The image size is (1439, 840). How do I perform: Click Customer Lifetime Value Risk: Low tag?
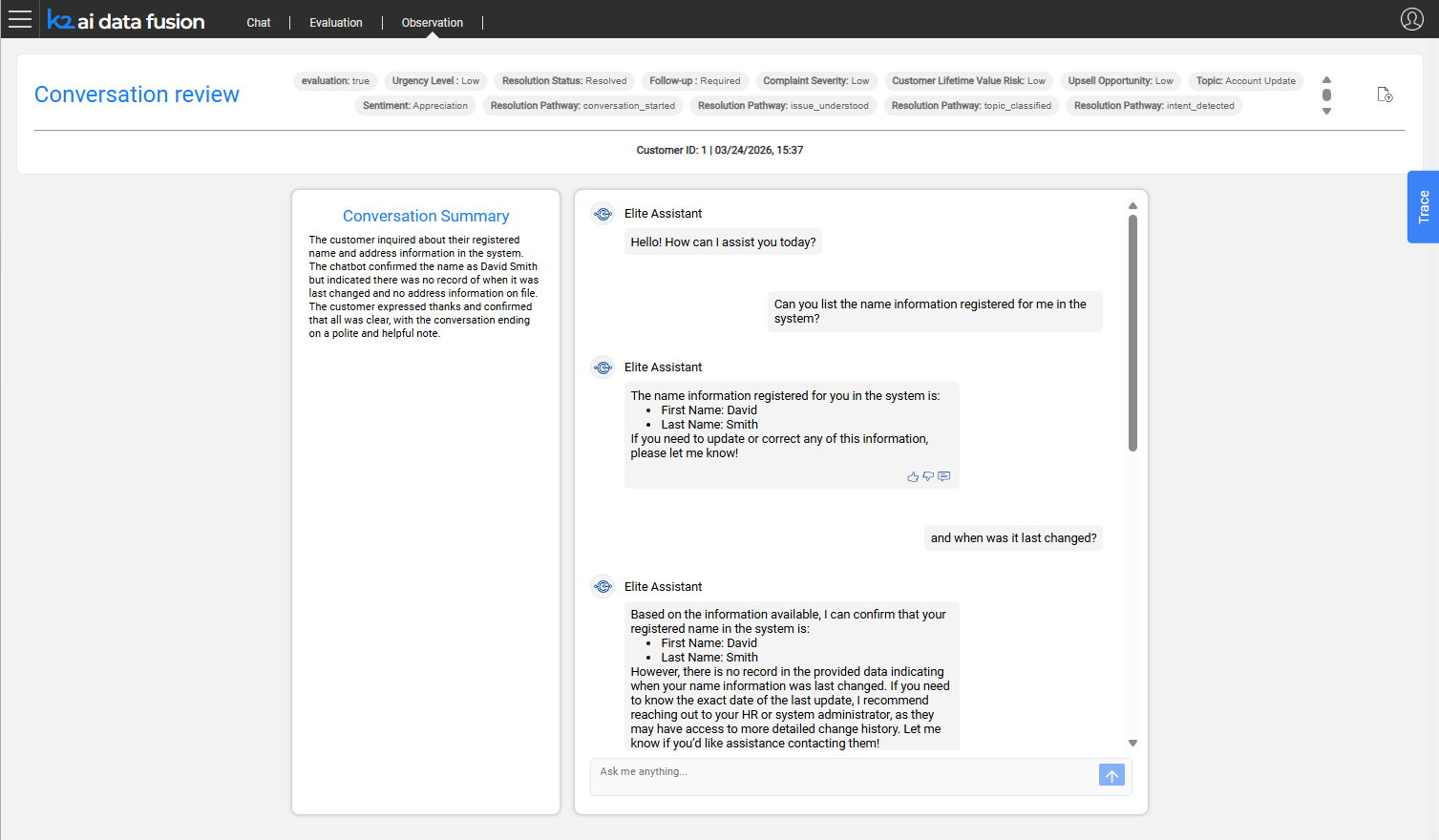968,81
